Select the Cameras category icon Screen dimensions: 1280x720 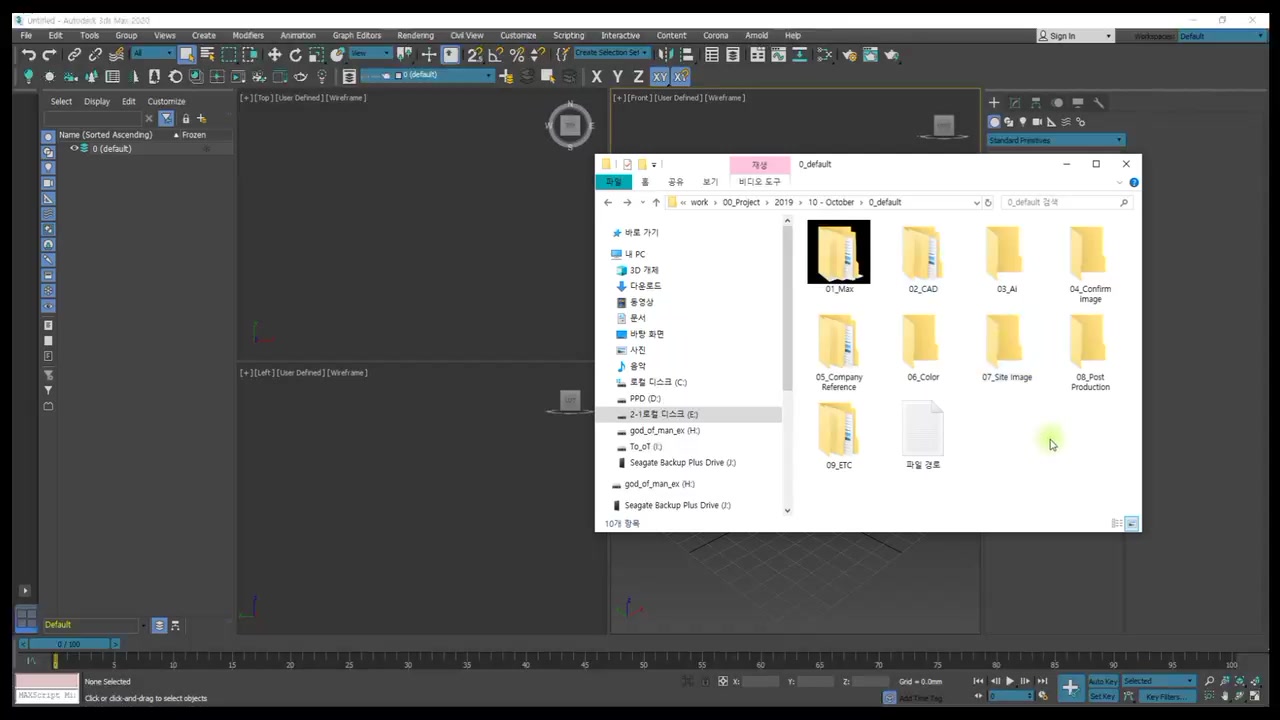coord(1037,122)
